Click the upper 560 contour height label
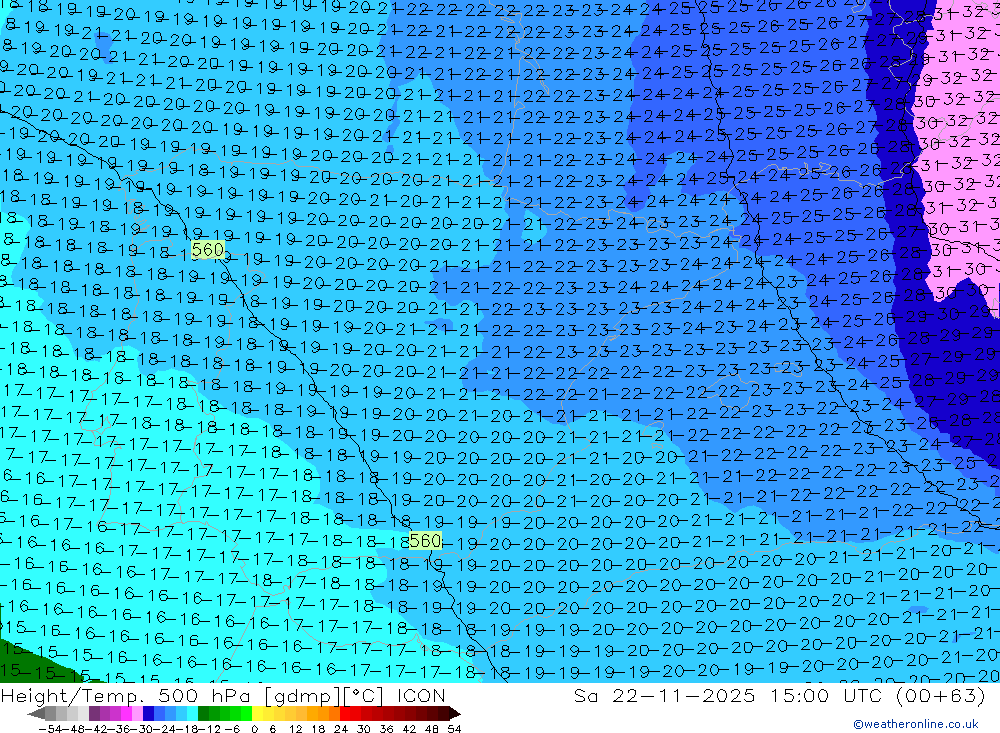The width and height of the screenshot is (1000, 733). 208,249
